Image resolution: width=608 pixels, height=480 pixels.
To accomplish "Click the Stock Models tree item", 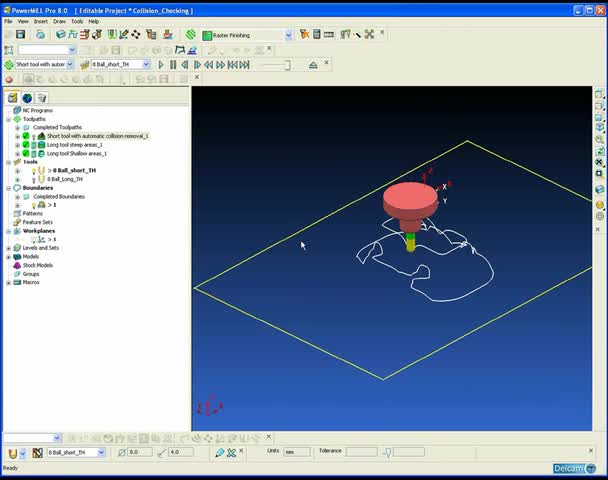I will click(38, 265).
